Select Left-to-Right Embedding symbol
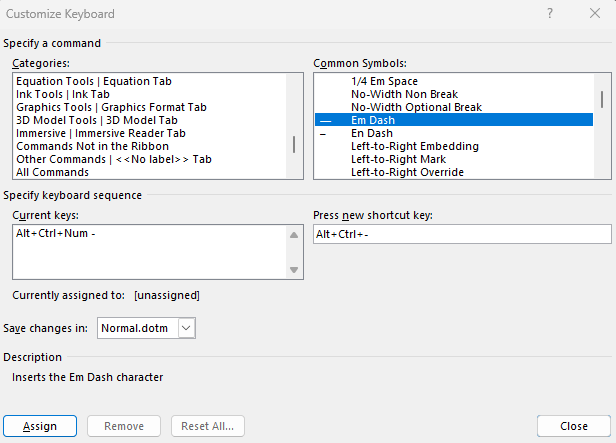This screenshot has height=443, width=616. coord(454,146)
